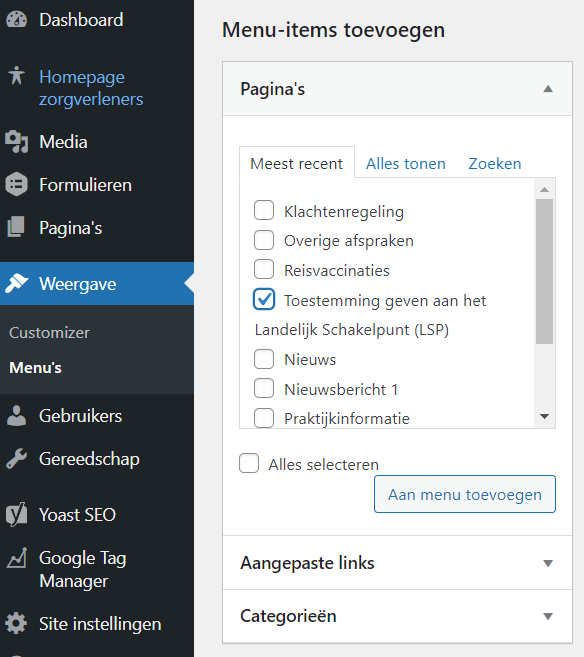Click the page list scrollbar down arrow
584x657 pixels.
point(545,416)
